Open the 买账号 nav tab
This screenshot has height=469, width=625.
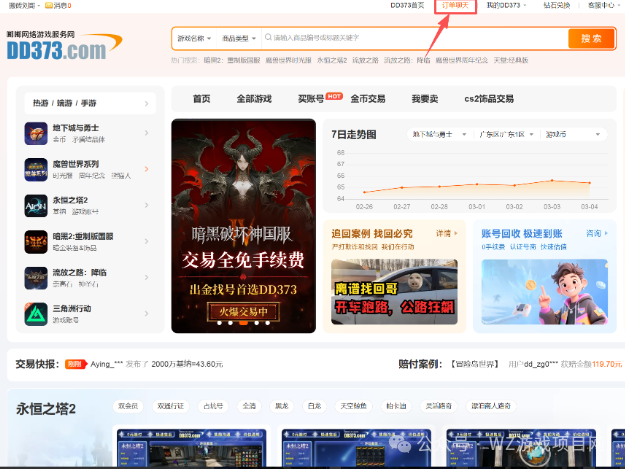pyautogui.click(x=311, y=99)
